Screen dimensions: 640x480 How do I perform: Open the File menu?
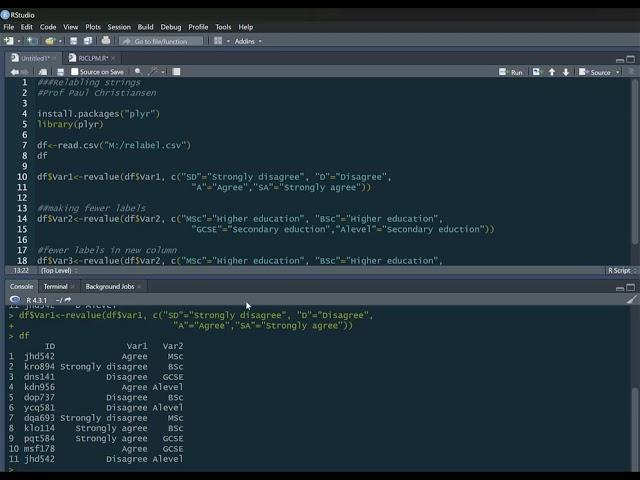click(x=9, y=27)
